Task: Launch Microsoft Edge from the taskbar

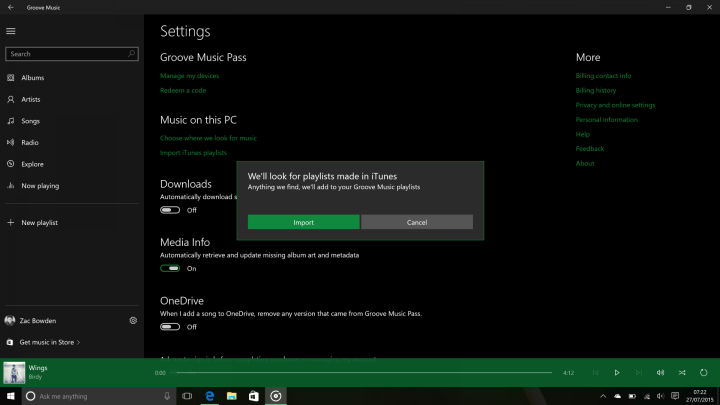Action: 209,396
